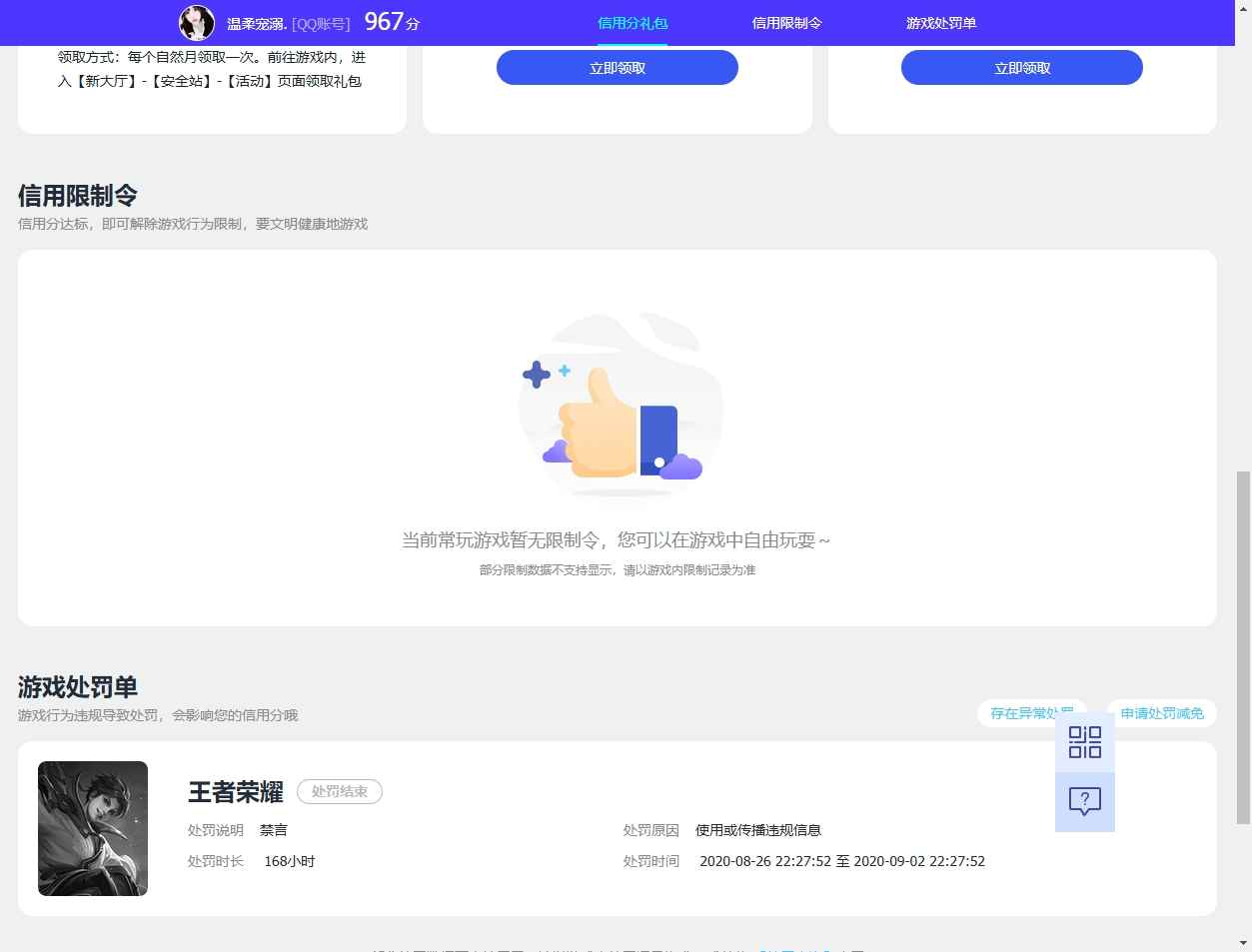Click 存在异常处罚 button
1252x952 pixels.
point(1031,713)
